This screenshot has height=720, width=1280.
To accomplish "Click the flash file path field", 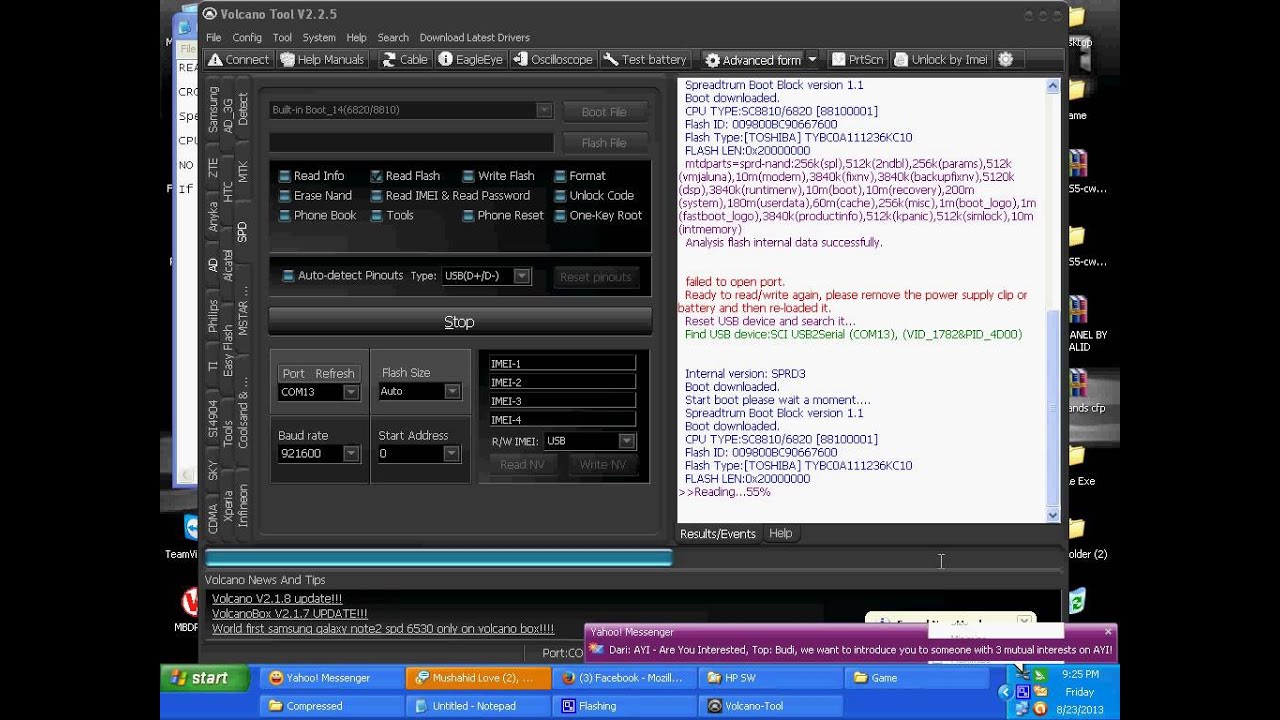I will pos(411,143).
